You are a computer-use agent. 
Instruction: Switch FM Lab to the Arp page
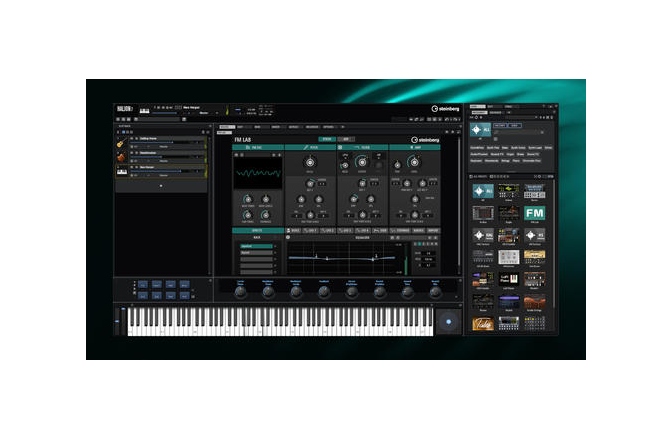[x=345, y=139]
